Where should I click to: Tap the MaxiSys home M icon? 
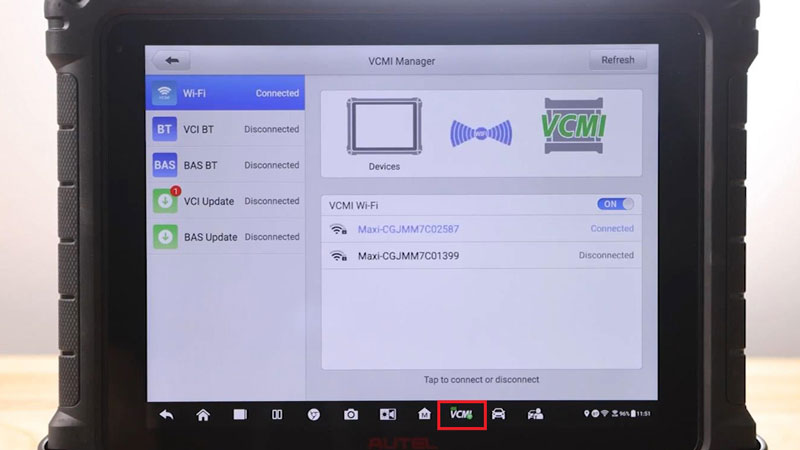[424, 414]
